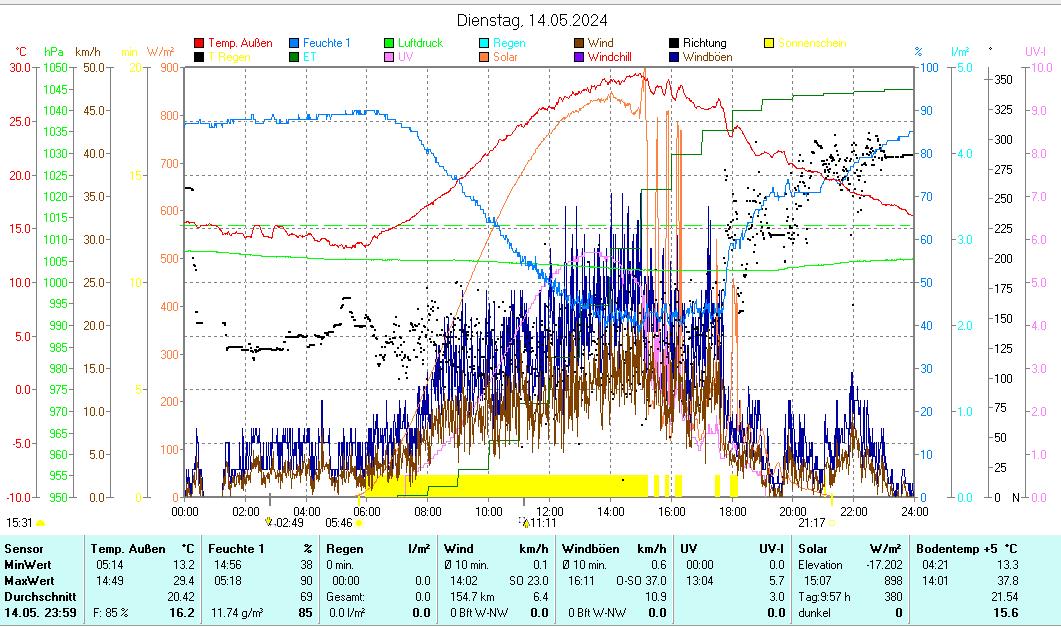The width and height of the screenshot is (1061, 627).
Task: Click the black Richtung legend swatch
Action: pos(674,43)
